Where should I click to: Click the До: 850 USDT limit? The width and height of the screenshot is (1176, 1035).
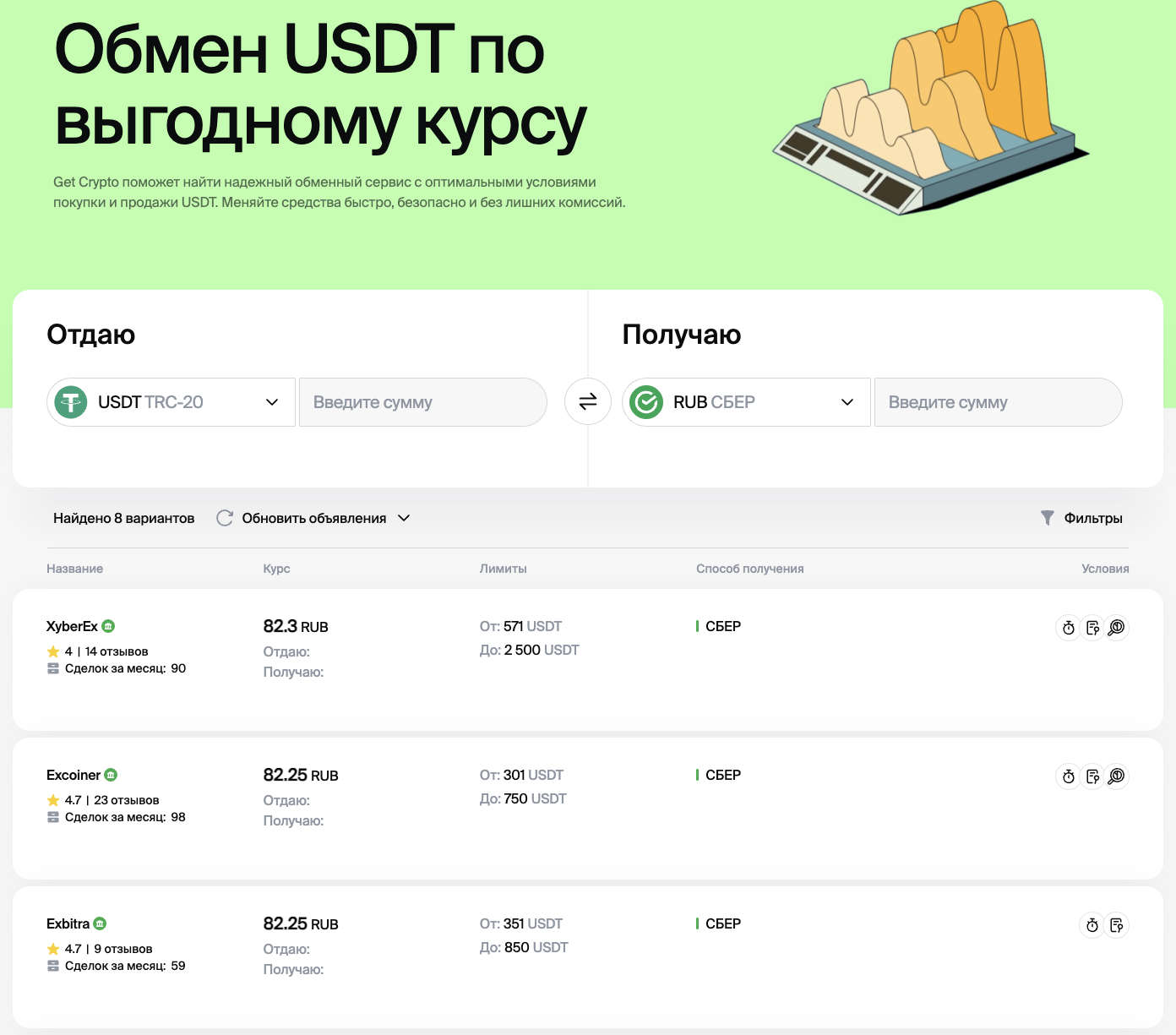[524, 947]
